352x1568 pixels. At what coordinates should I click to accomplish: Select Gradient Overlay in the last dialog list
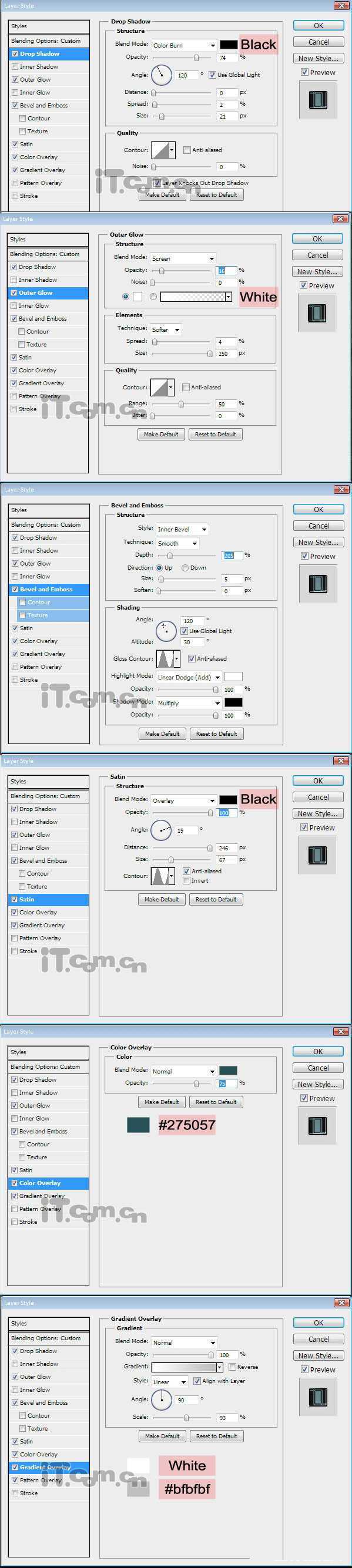click(49, 1467)
